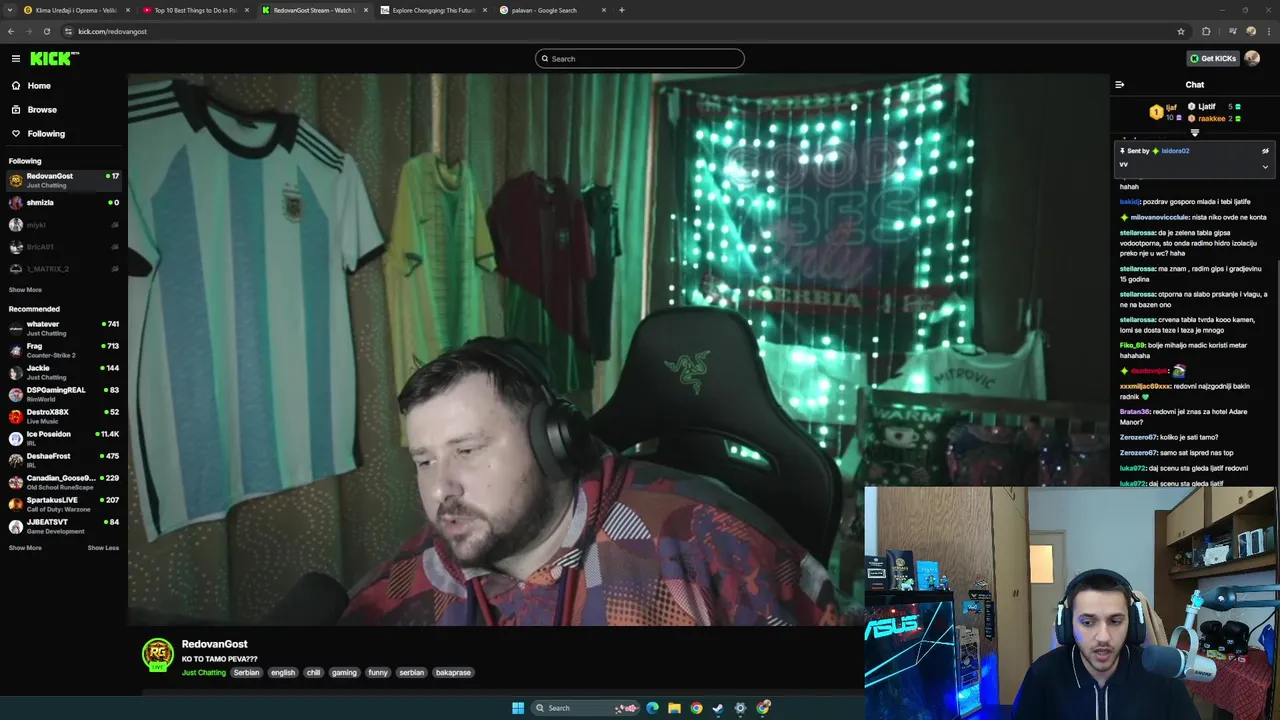
Task: Open the Kick sidebar hamburger menu
Action: pos(16,58)
